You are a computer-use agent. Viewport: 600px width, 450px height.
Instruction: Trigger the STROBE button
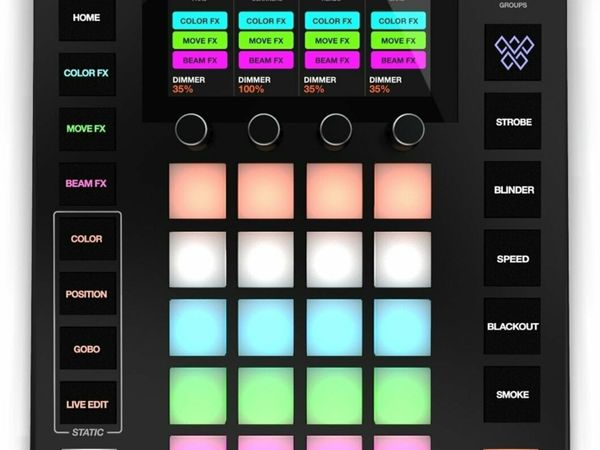pyautogui.click(x=513, y=122)
